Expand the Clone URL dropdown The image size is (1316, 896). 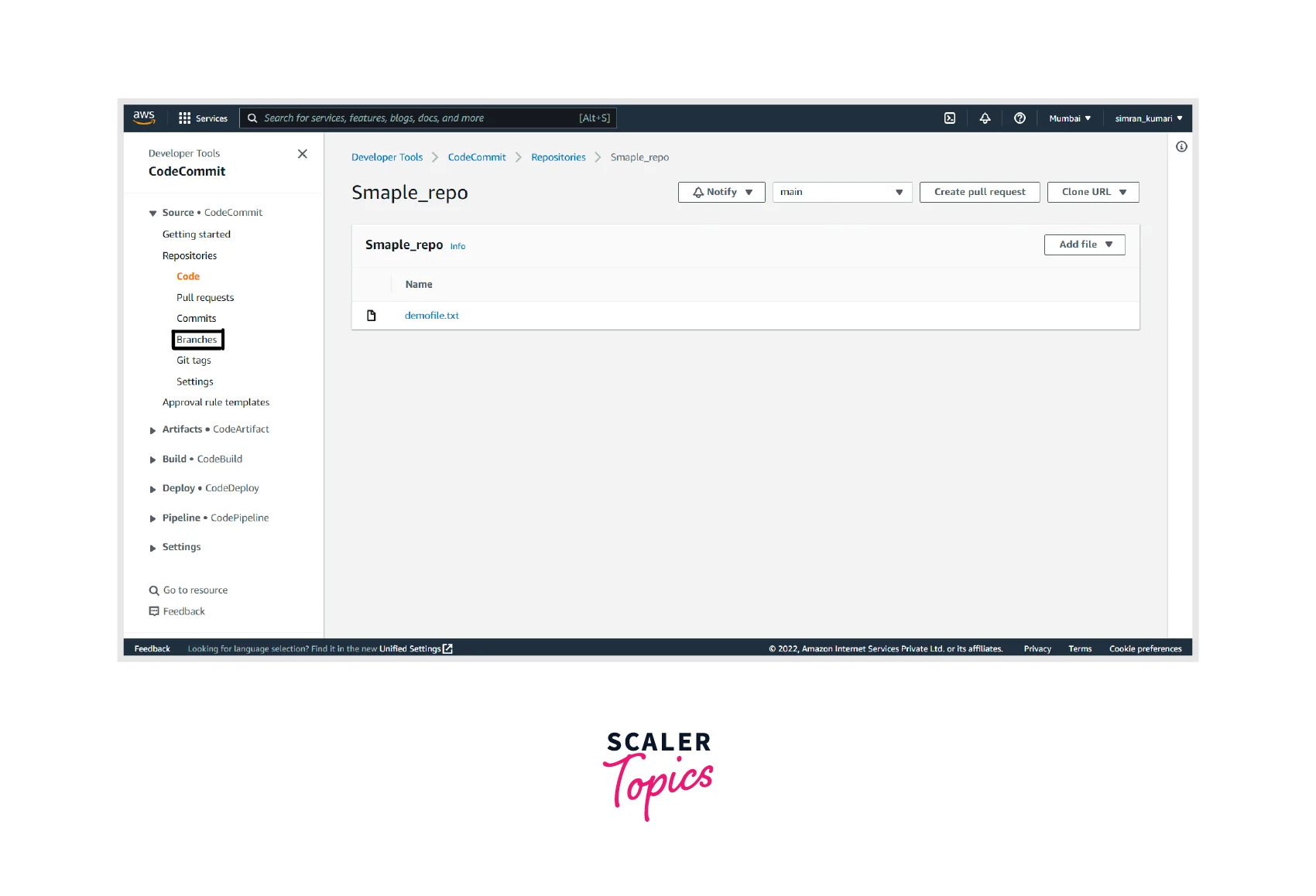pyautogui.click(x=1092, y=192)
